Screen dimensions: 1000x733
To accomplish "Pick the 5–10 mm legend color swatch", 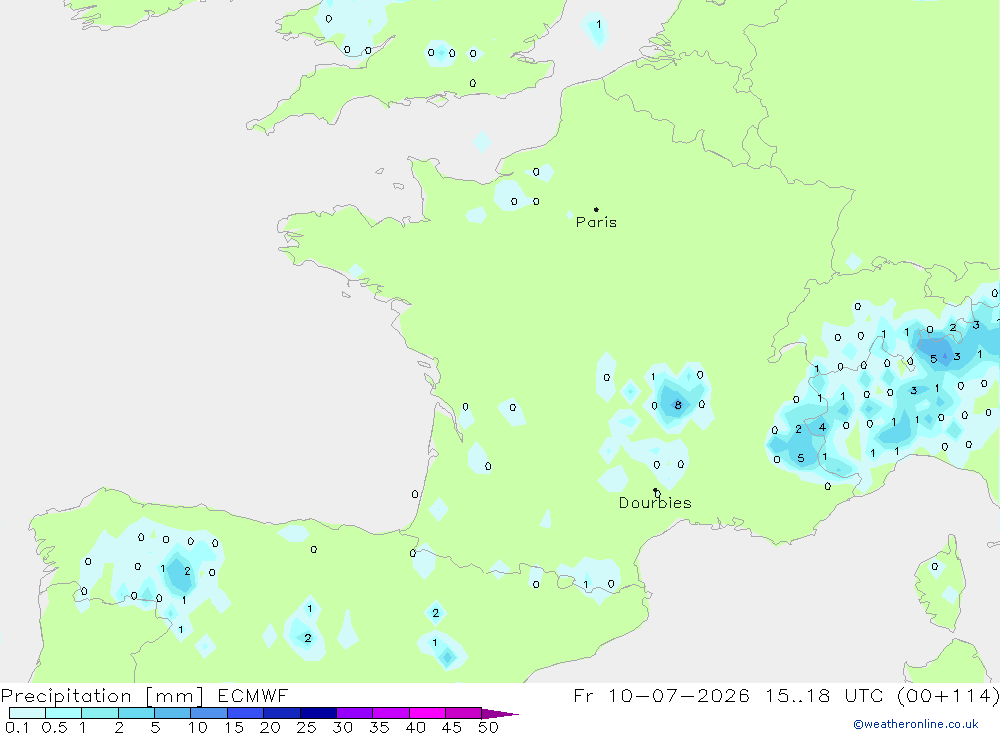I will tap(172, 713).
